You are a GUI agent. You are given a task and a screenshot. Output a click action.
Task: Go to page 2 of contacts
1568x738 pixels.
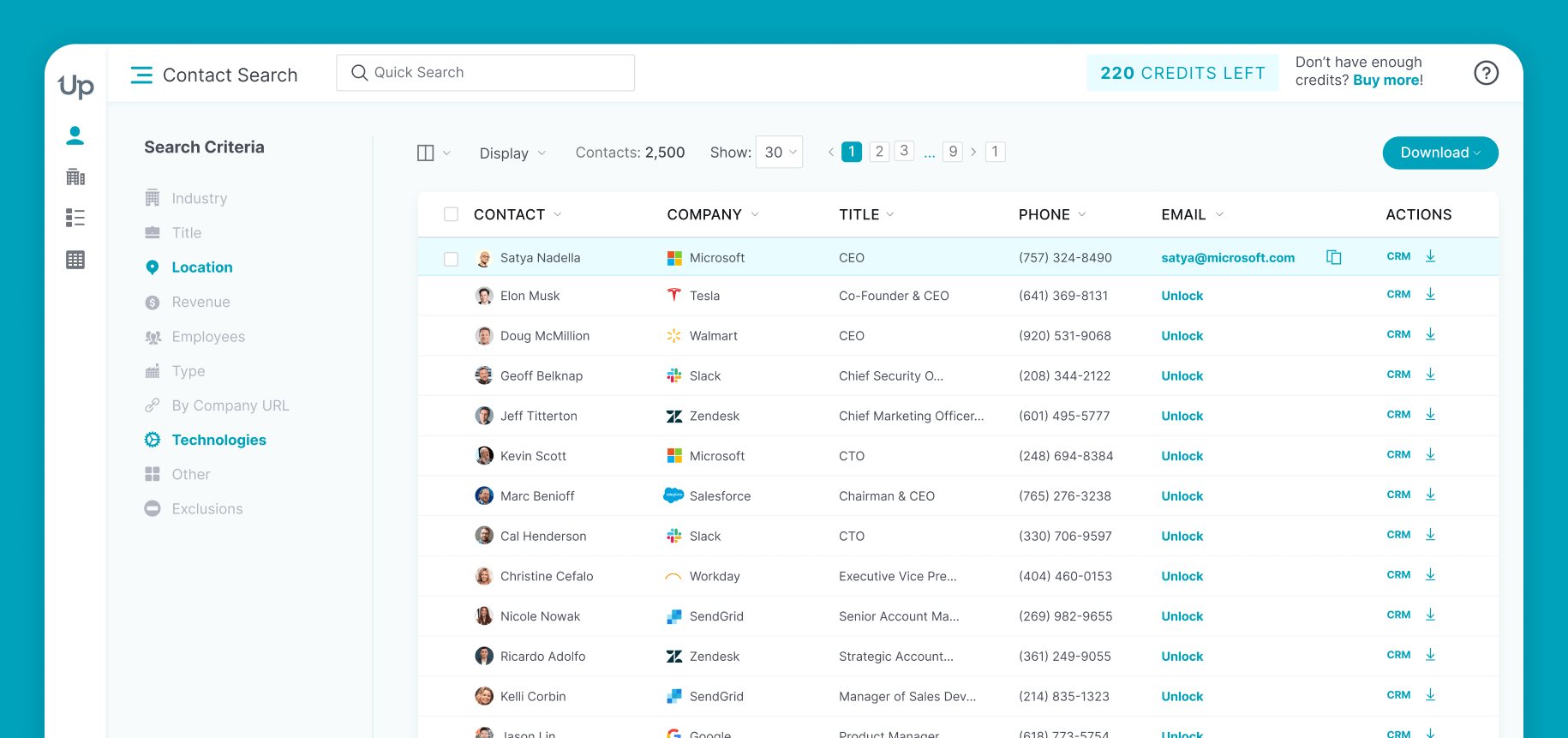879,152
